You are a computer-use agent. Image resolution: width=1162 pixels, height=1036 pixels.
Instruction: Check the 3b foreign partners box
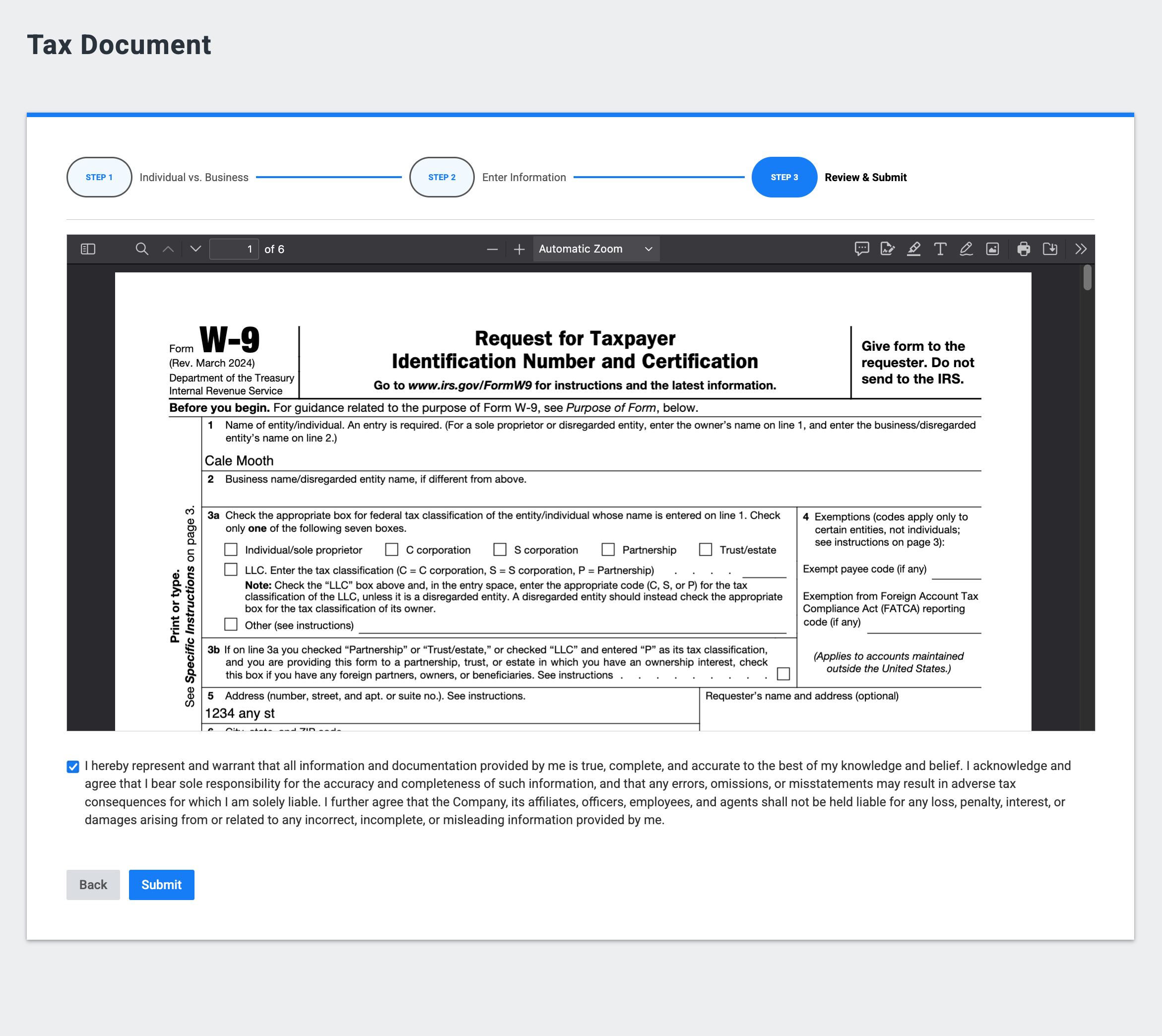[x=783, y=674]
